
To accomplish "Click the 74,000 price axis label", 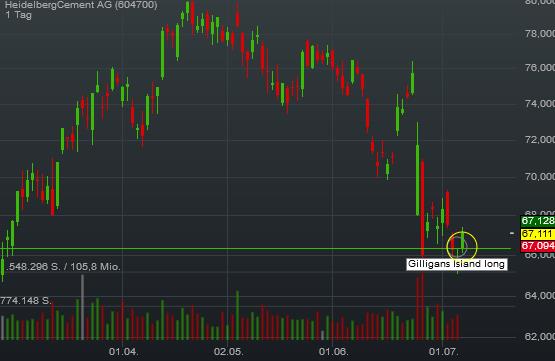I will point(539,104).
